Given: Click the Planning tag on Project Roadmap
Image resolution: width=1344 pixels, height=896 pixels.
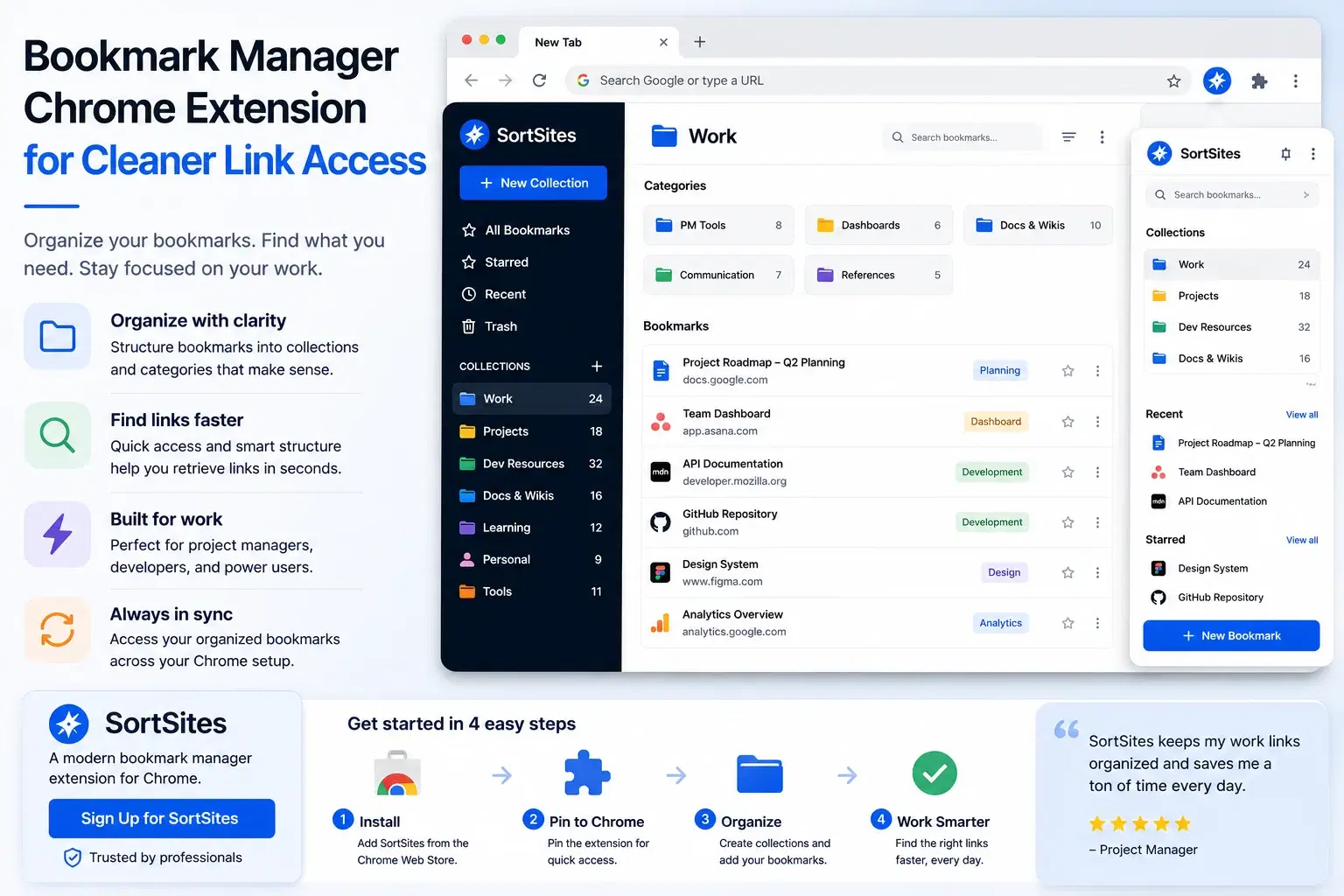Looking at the screenshot, I should click(999, 371).
